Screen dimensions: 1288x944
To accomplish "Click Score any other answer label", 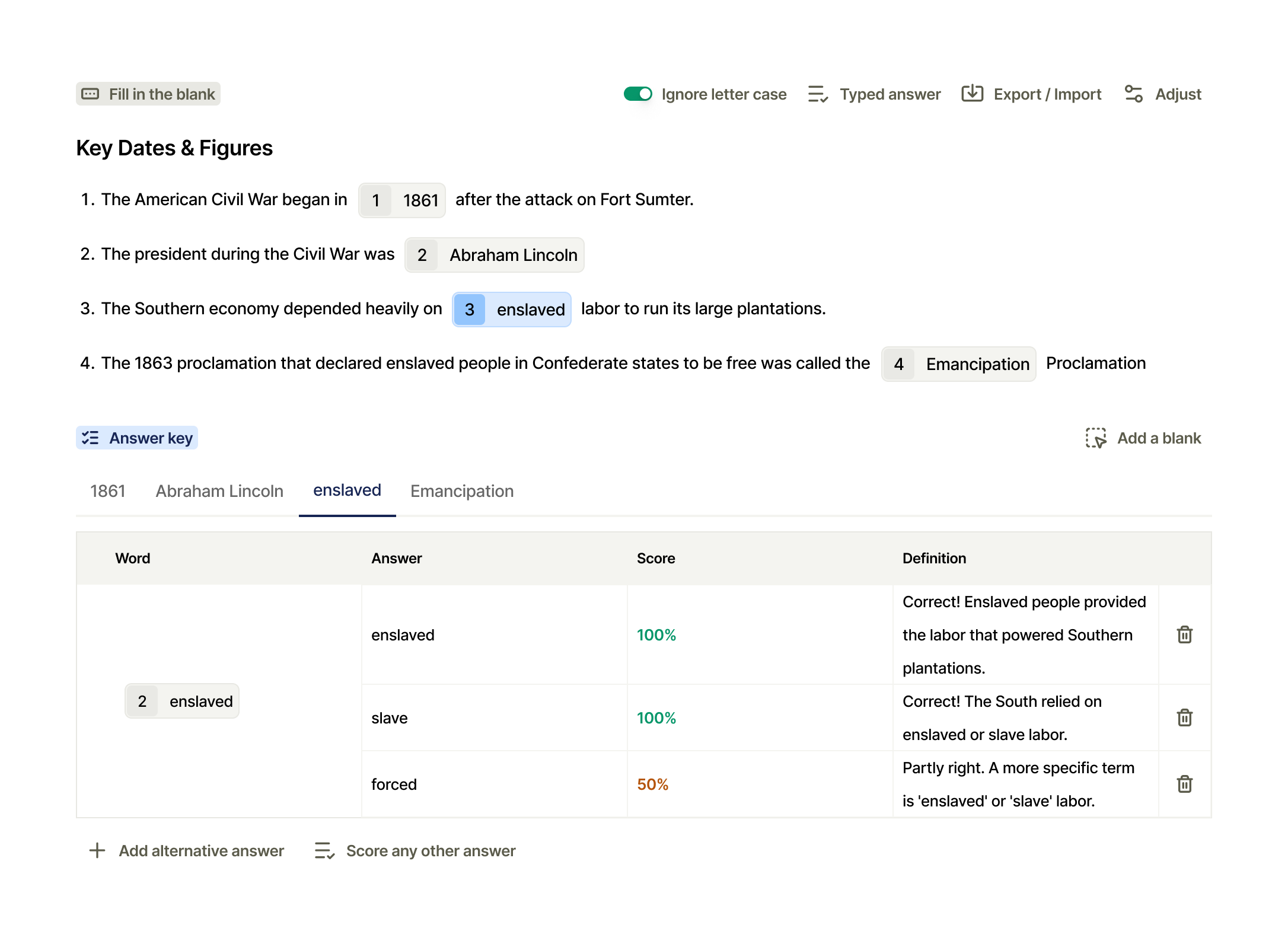I will pos(431,850).
